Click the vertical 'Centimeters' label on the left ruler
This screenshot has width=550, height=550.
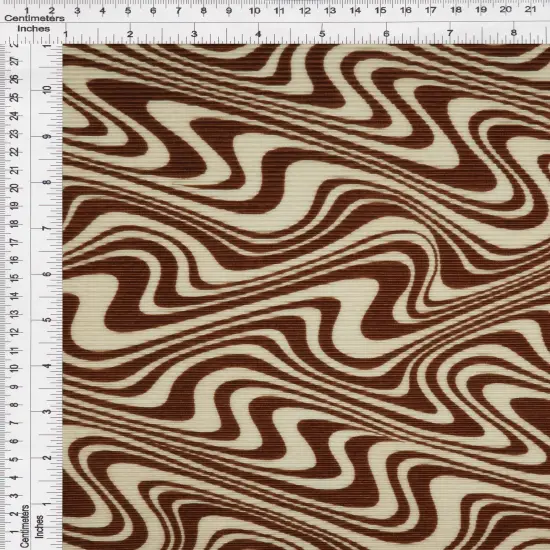point(24,526)
